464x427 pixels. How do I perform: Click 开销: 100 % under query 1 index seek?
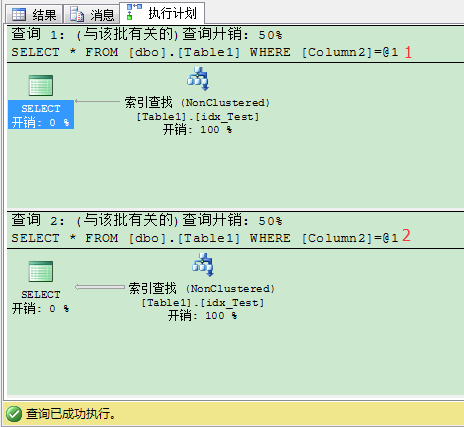(197, 129)
